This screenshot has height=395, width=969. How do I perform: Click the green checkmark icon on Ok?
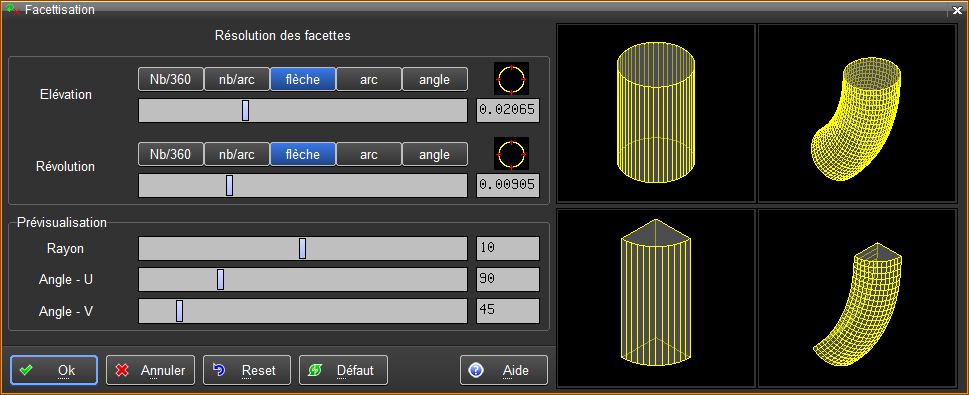(x=27, y=370)
